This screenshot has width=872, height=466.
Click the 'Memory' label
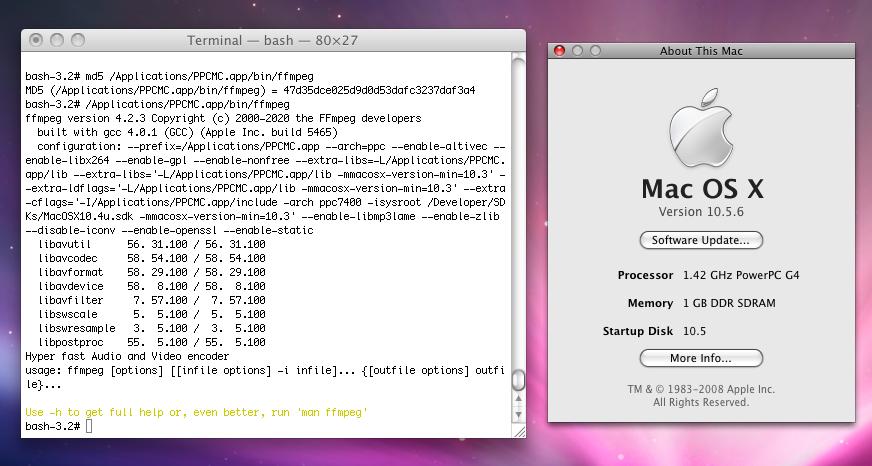[651, 303]
